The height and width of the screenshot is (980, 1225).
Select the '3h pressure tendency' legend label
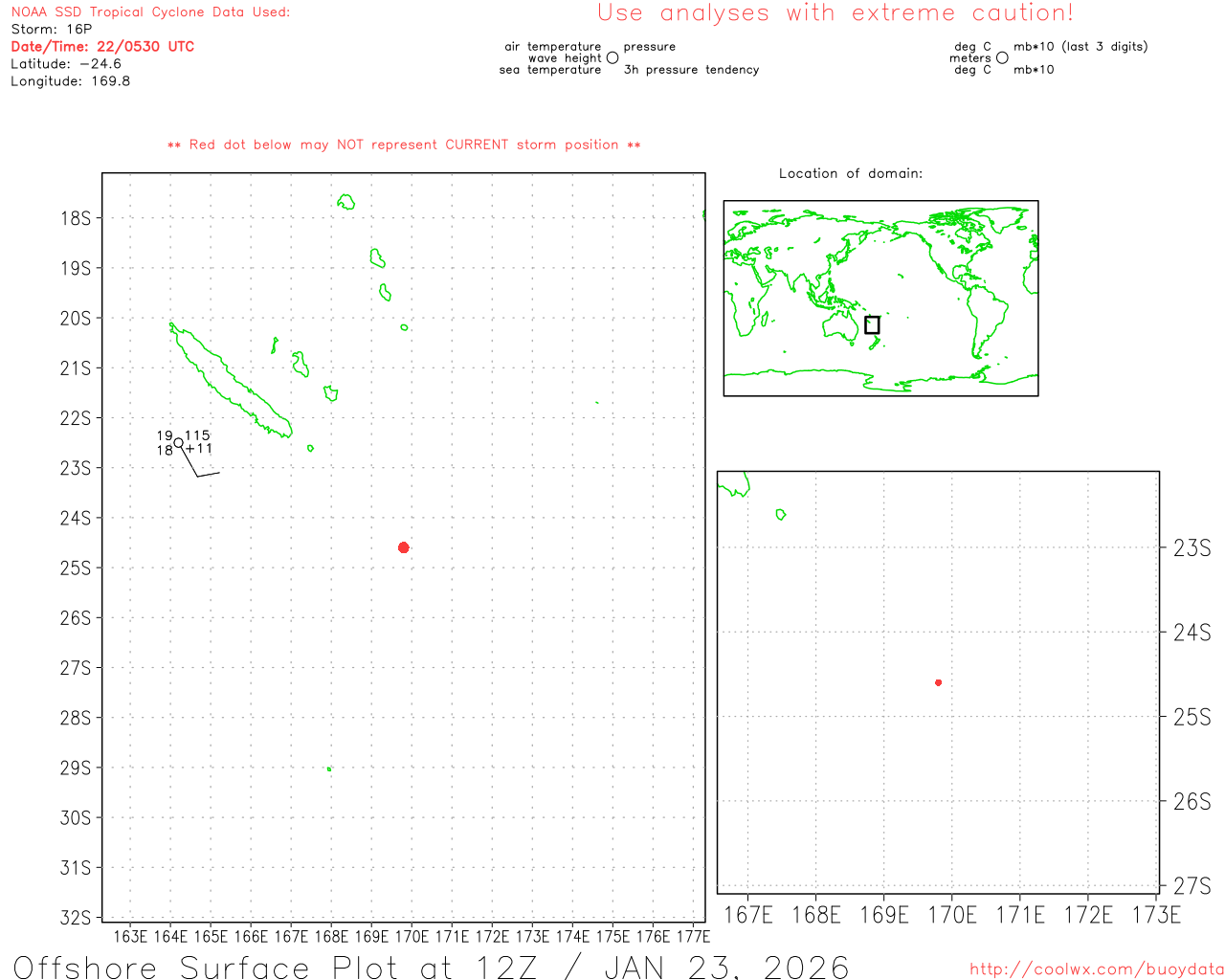point(692,70)
